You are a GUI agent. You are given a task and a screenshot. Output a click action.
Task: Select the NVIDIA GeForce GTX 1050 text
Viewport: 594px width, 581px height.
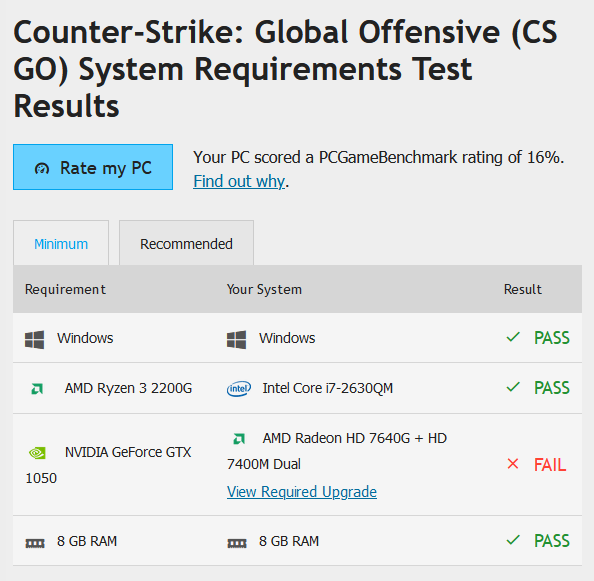tap(109, 465)
